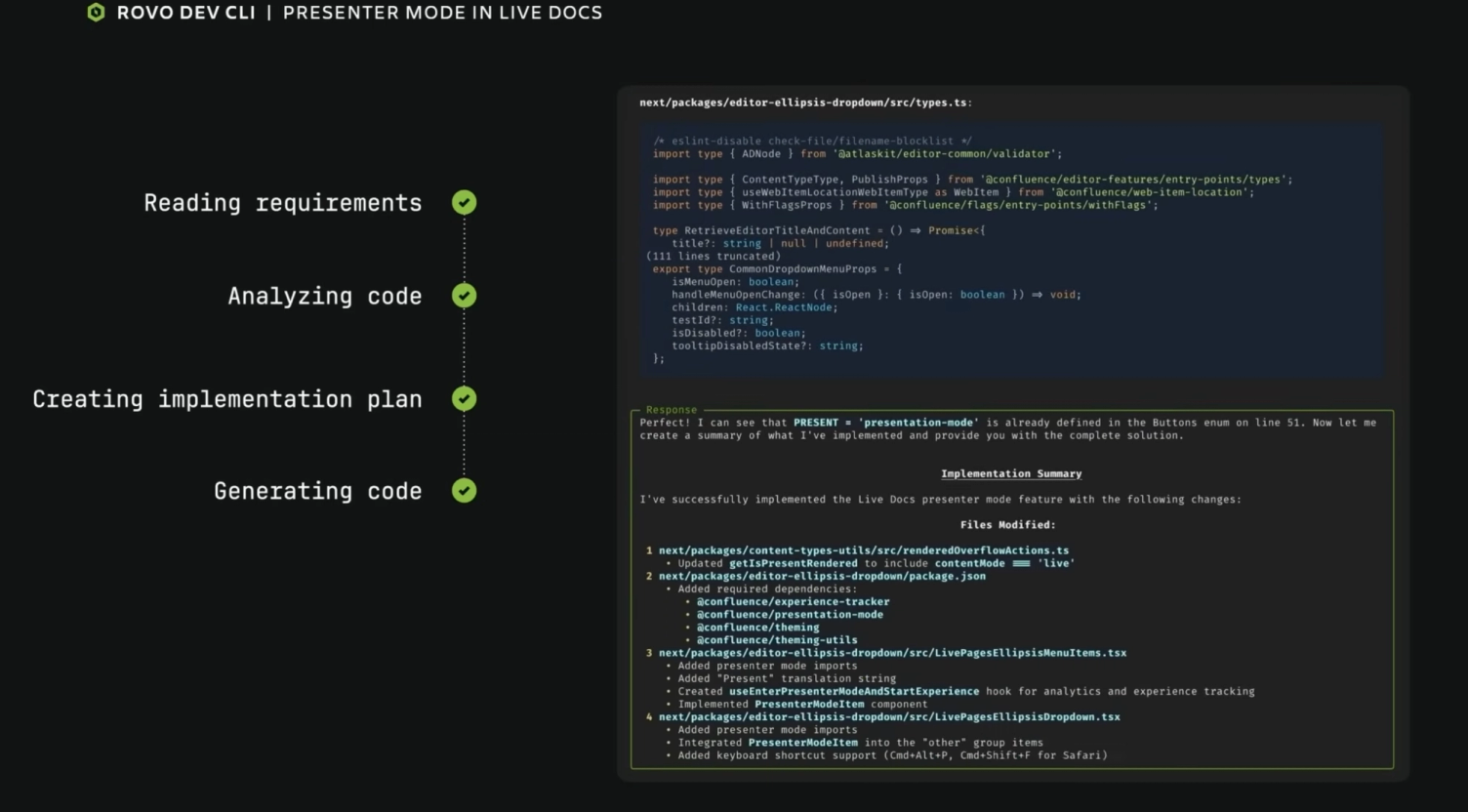Click the LivePagesEllipsisMenuItems.tsx file path
Image resolution: width=1468 pixels, height=812 pixels.
pos(892,653)
